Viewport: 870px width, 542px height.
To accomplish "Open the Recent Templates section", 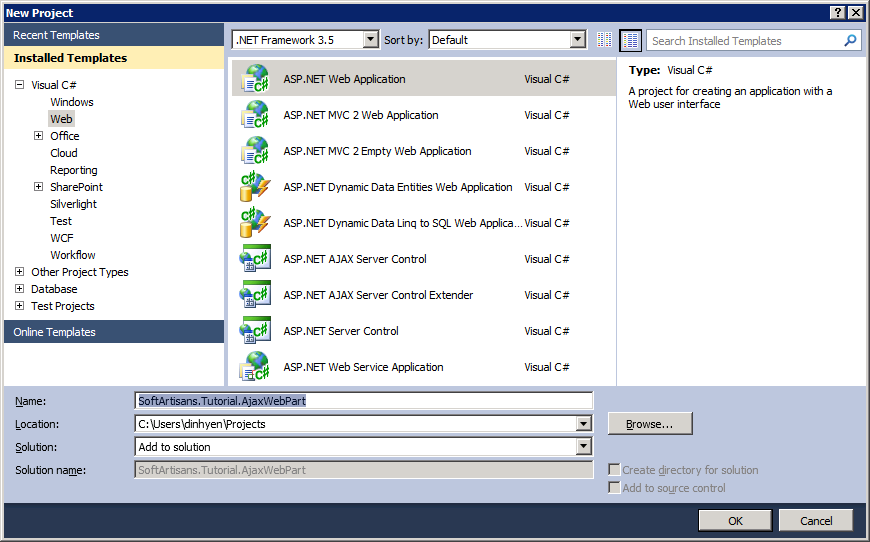I will click(x=114, y=35).
